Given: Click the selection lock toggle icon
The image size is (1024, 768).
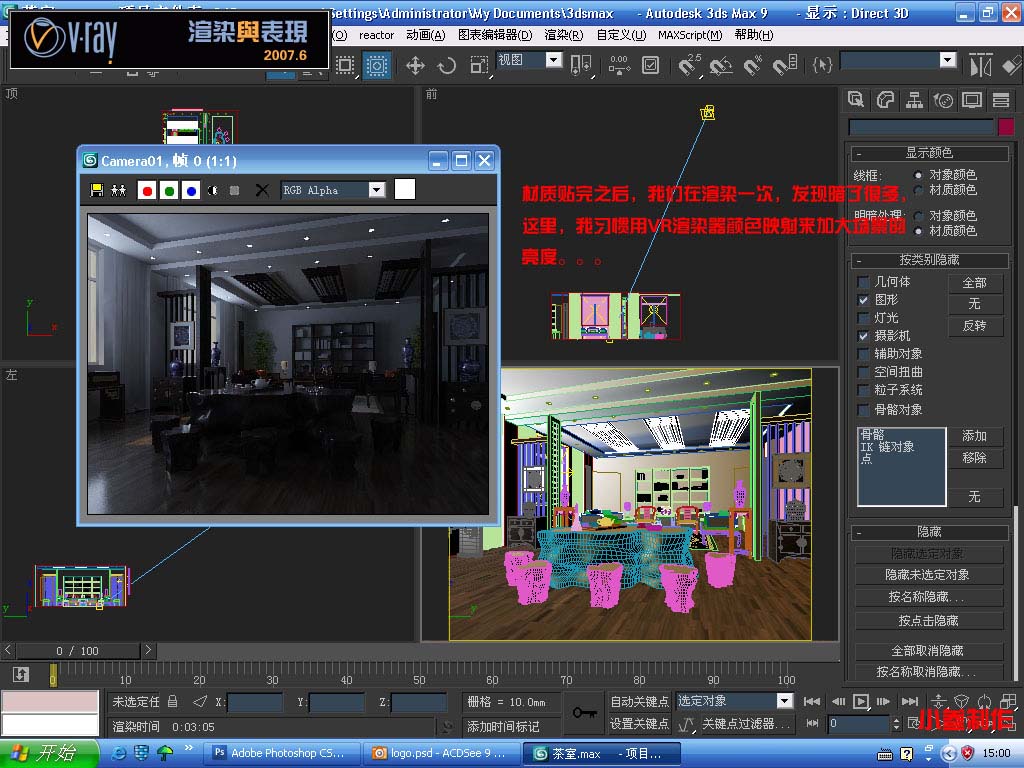Looking at the screenshot, I should click(172, 701).
